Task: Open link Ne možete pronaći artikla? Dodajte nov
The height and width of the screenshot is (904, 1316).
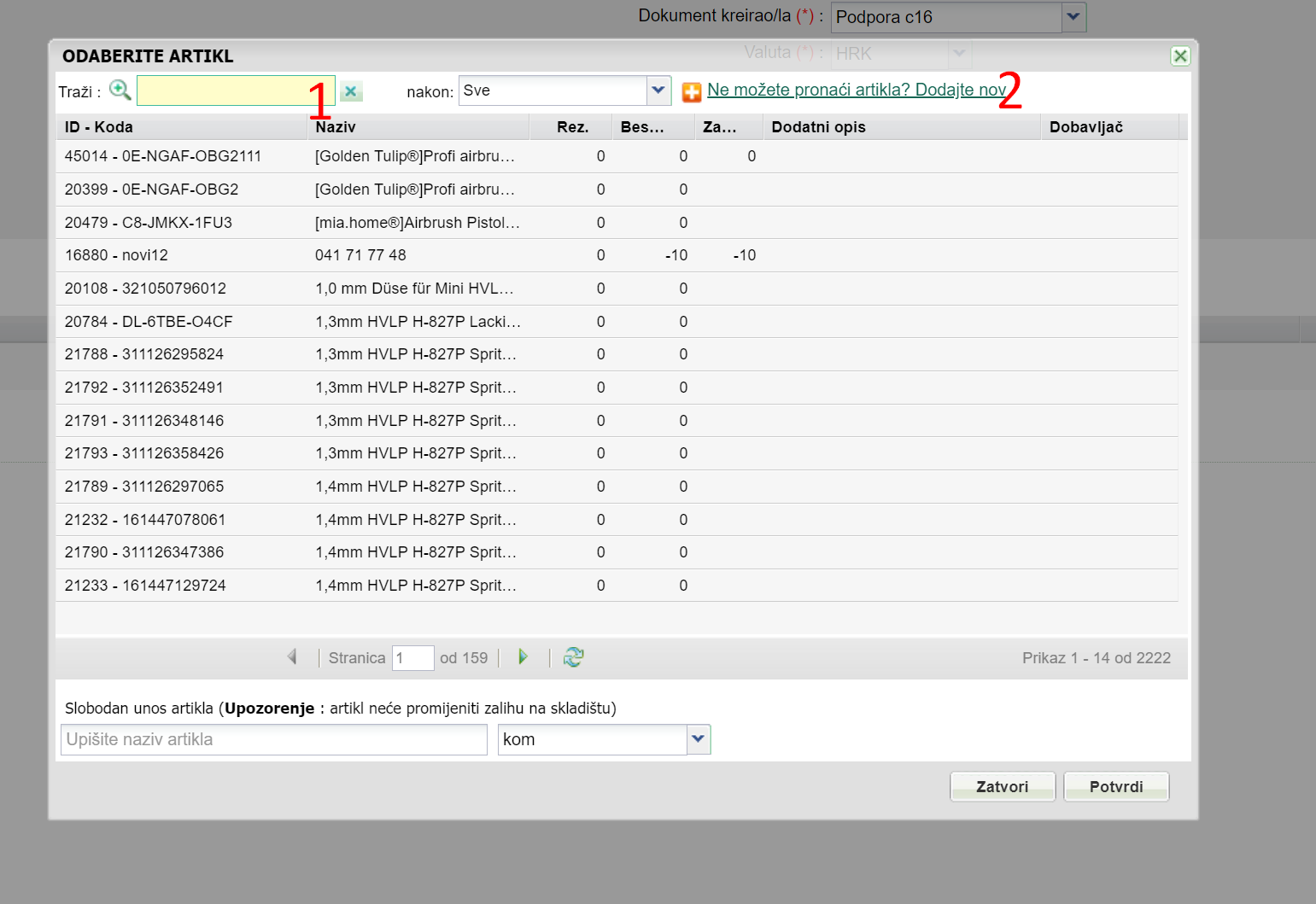Action: (857, 90)
